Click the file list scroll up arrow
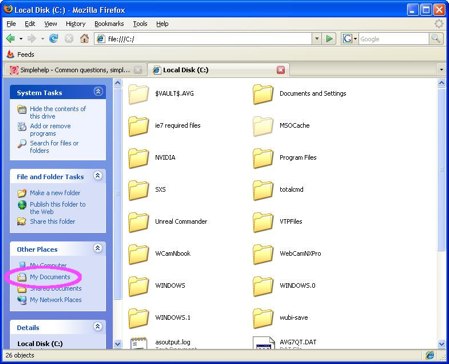 click(441, 83)
